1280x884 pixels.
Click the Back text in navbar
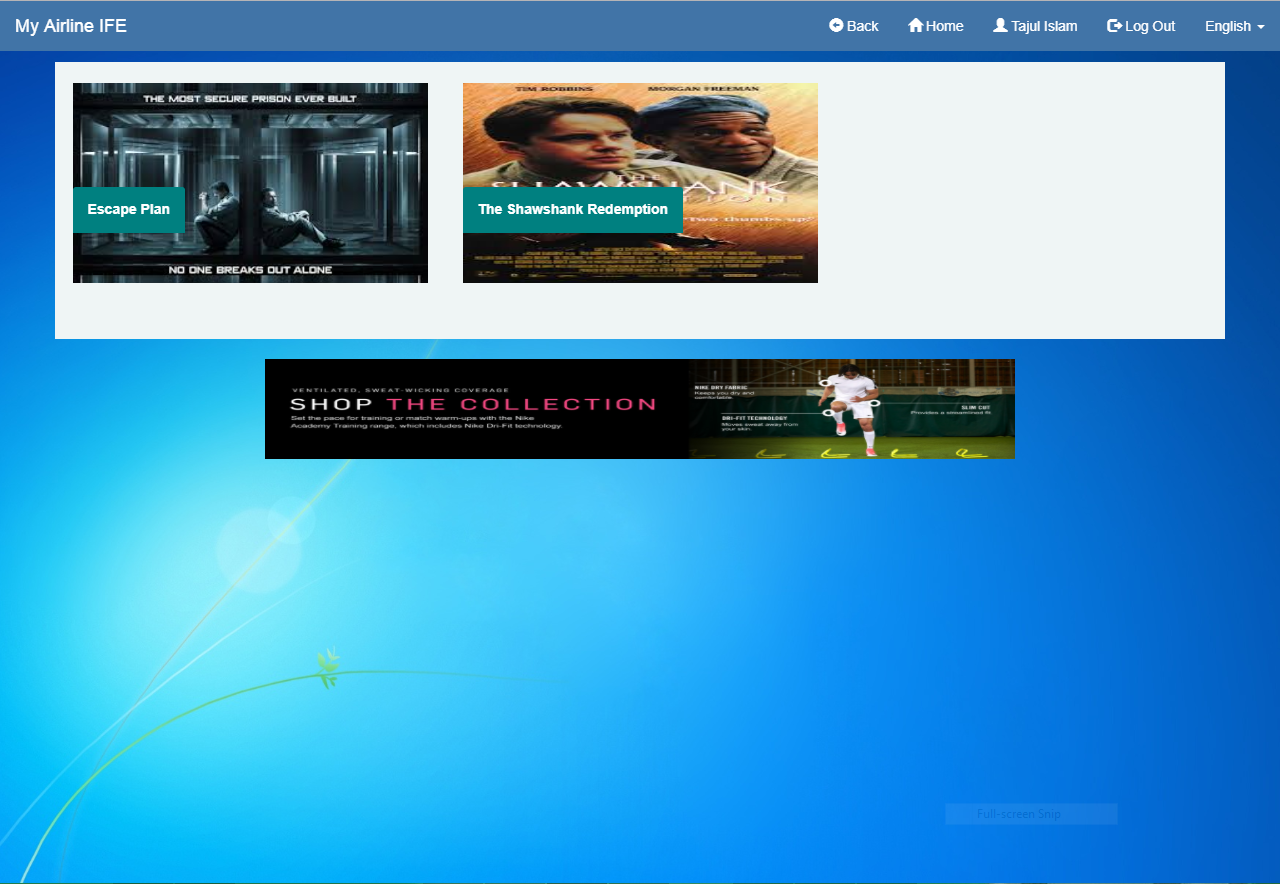coord(862,26)
